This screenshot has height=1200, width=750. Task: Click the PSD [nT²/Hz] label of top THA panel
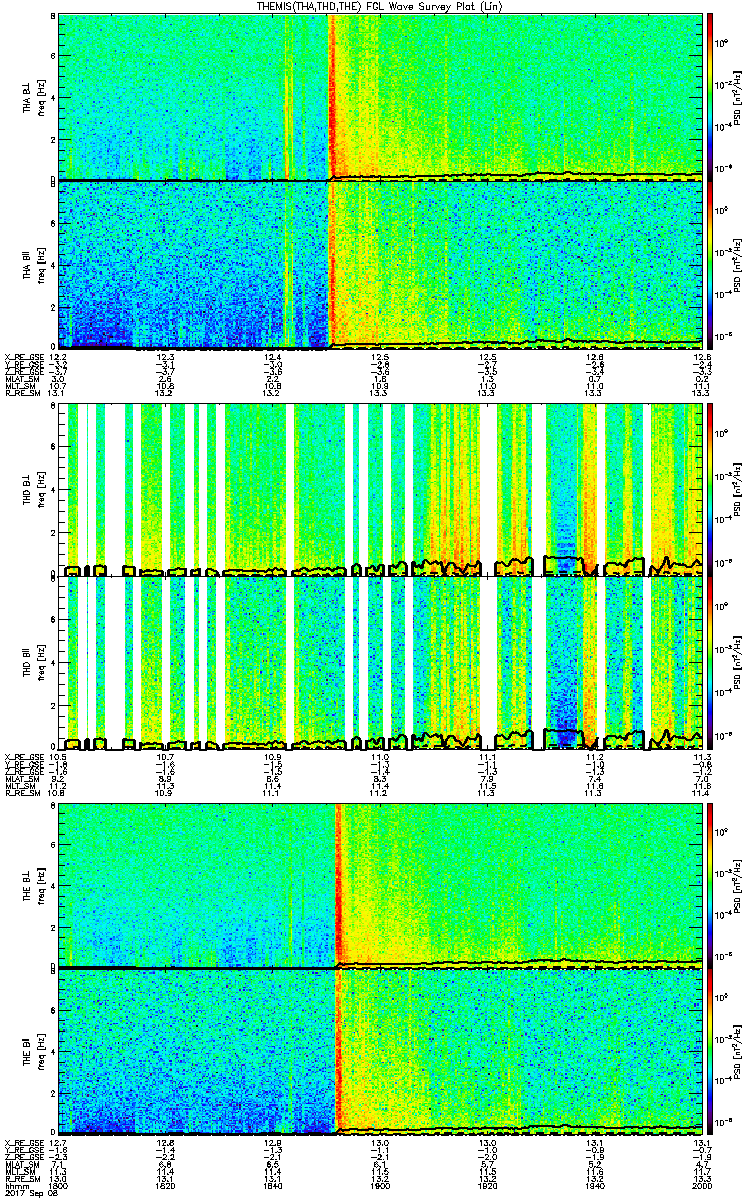(738, 96)
